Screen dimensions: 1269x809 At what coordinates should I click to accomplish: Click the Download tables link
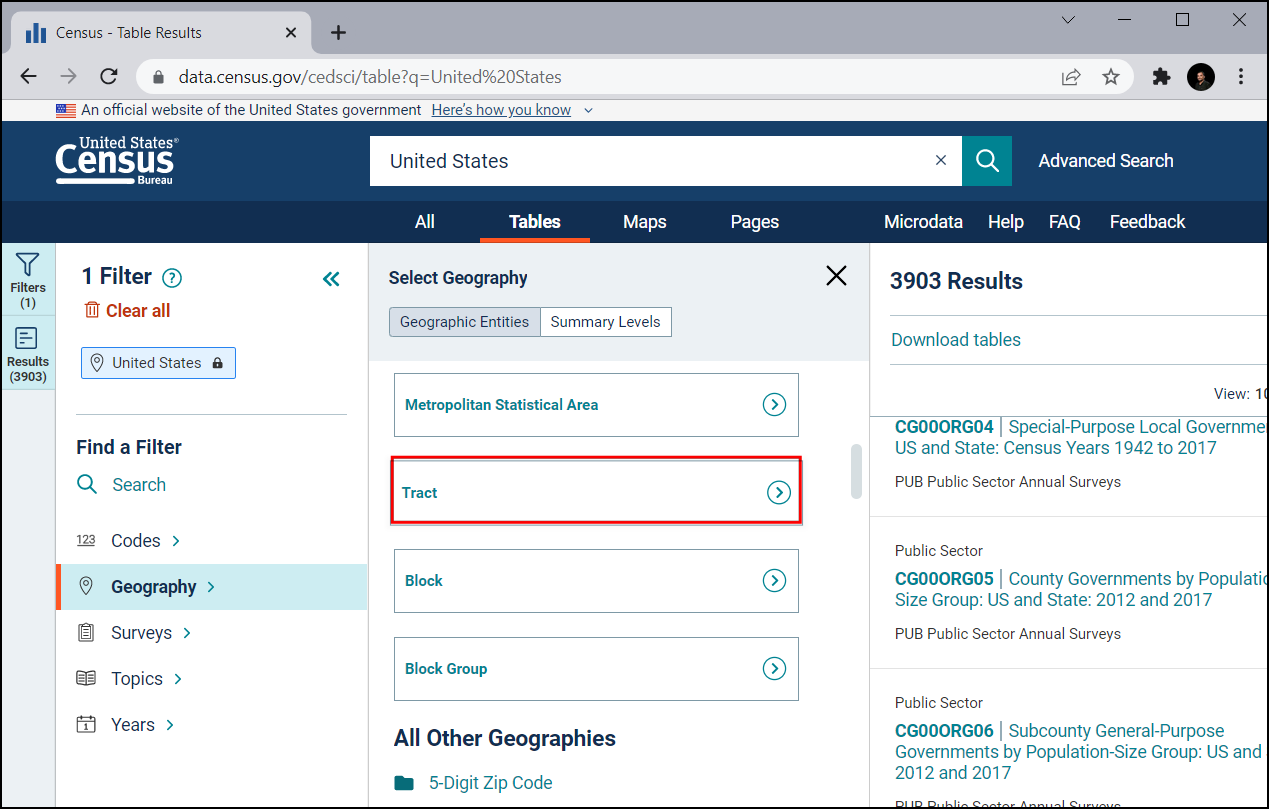click(955, 340)
